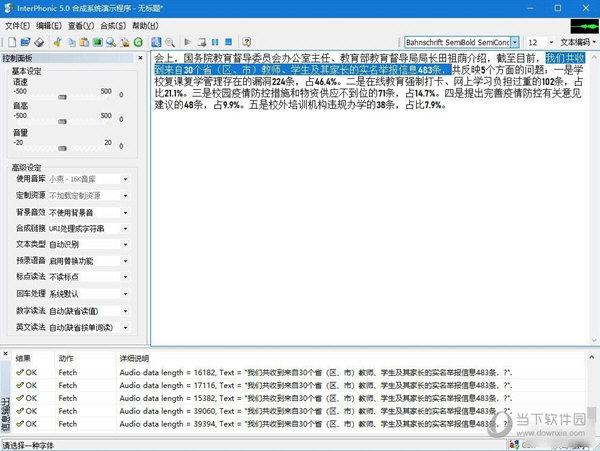The width and height of the screenshot is (600, 451).
Task: Click the toolbar icon left of green refresh
Action: pyautogui.click(x=125, y=42)
